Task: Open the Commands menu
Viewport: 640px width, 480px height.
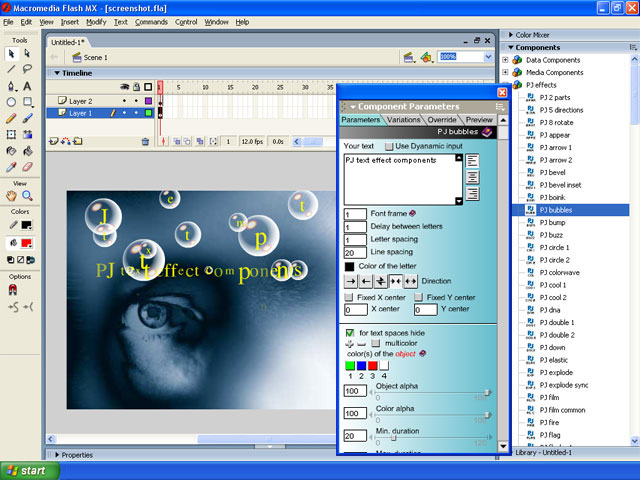Action: click(151, 22)
